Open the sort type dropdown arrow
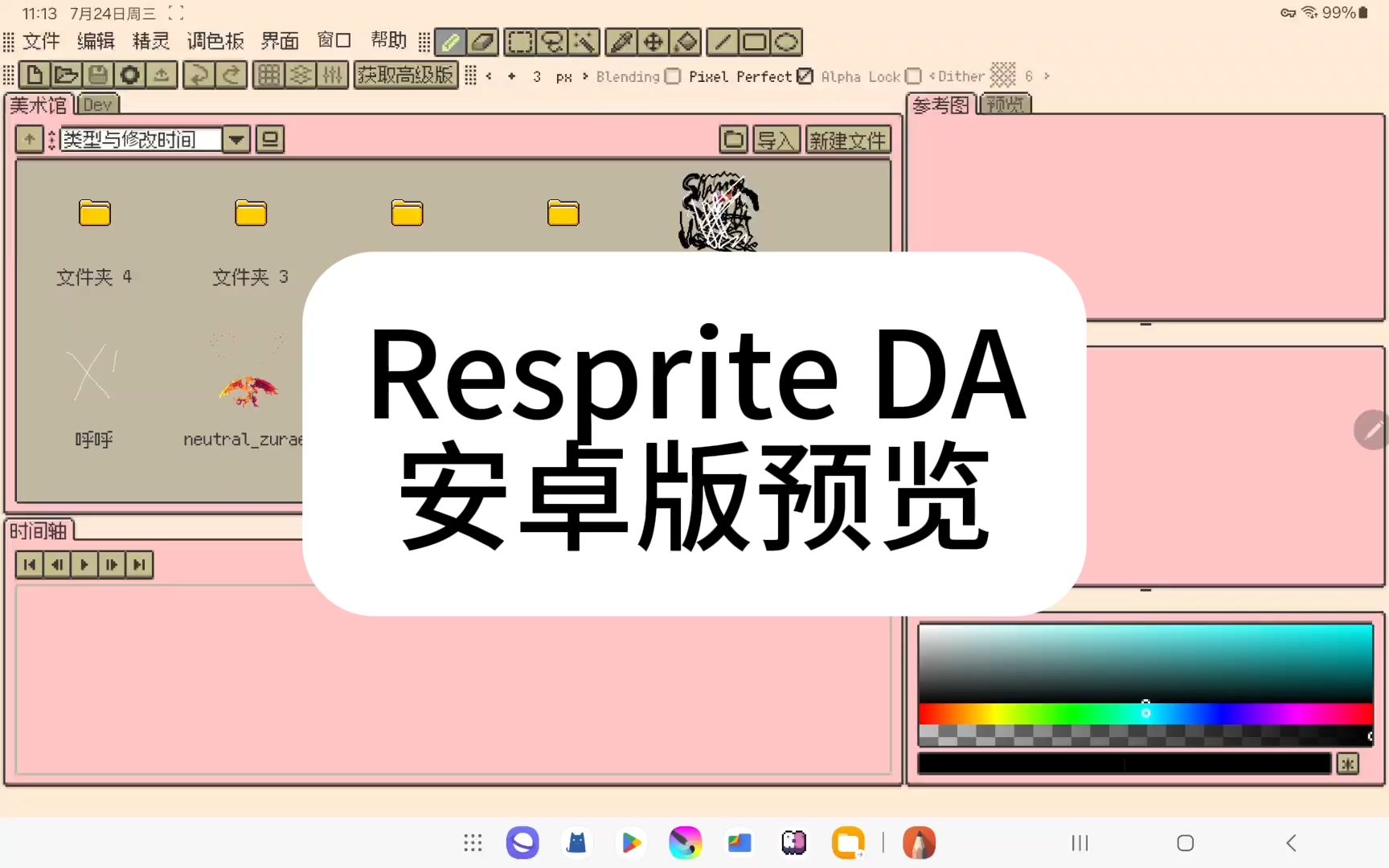 236,140
